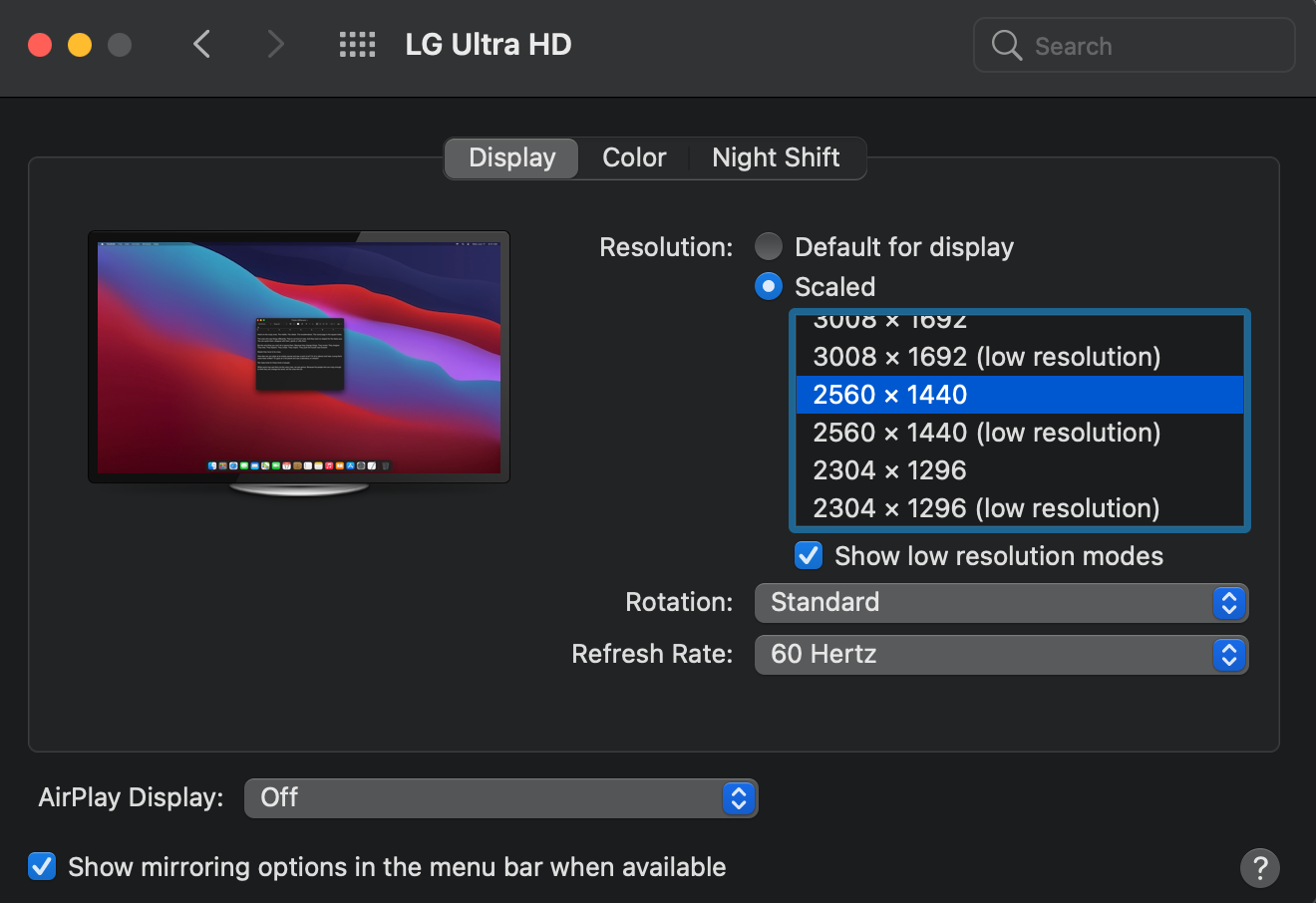Open the AirPlay Display dropdown
The image size is (1316, 903).
[x=500, y=797]
